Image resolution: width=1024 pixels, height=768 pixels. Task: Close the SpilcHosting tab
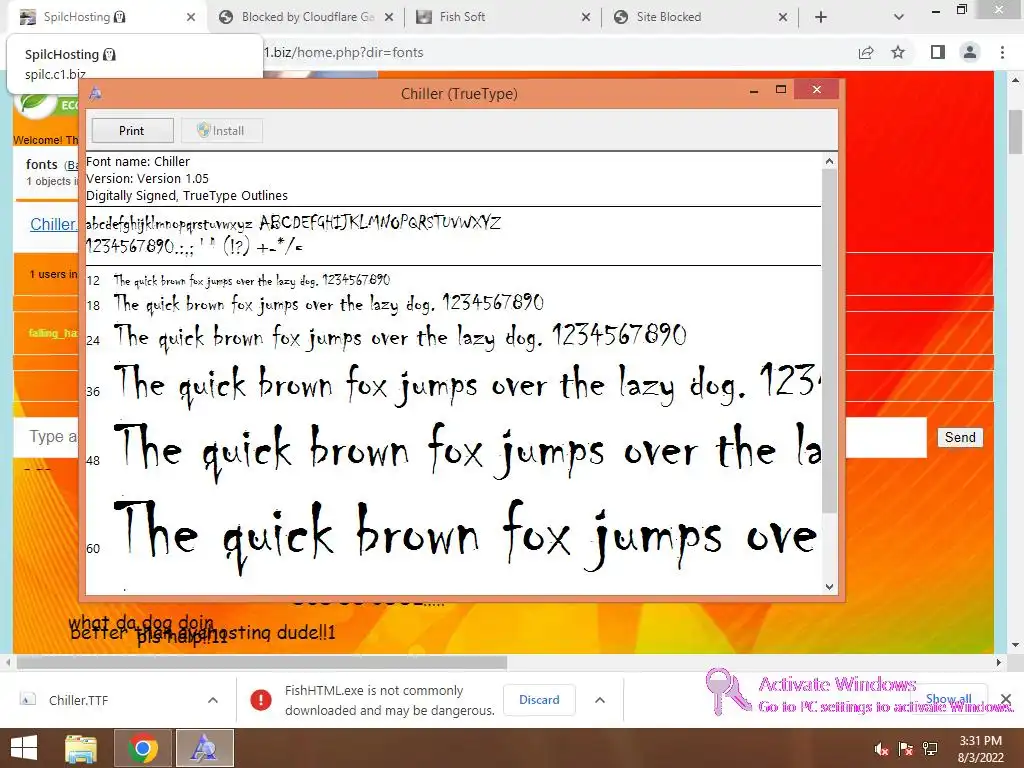click(x=191, y=17)
